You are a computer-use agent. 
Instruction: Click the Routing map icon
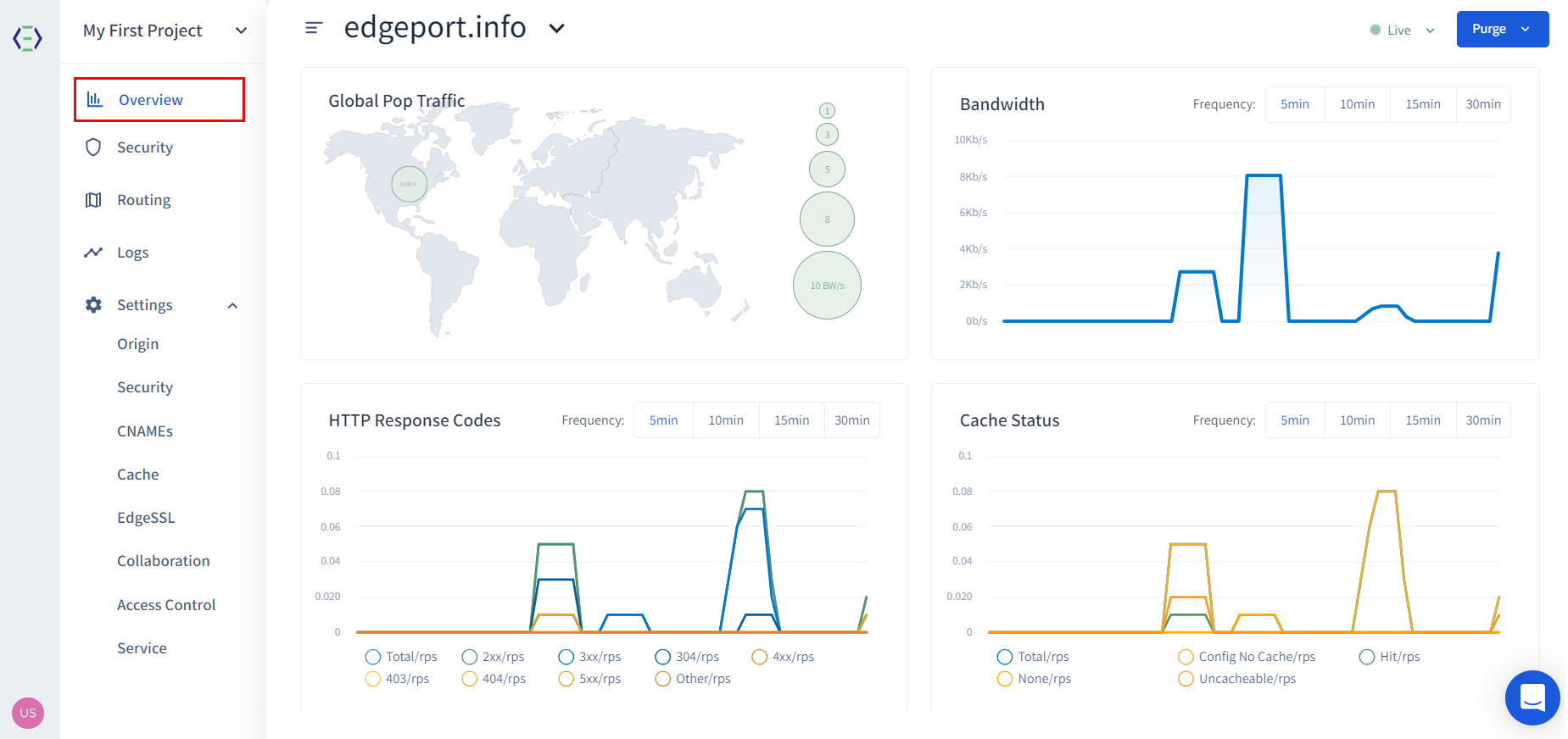point(93,200)
